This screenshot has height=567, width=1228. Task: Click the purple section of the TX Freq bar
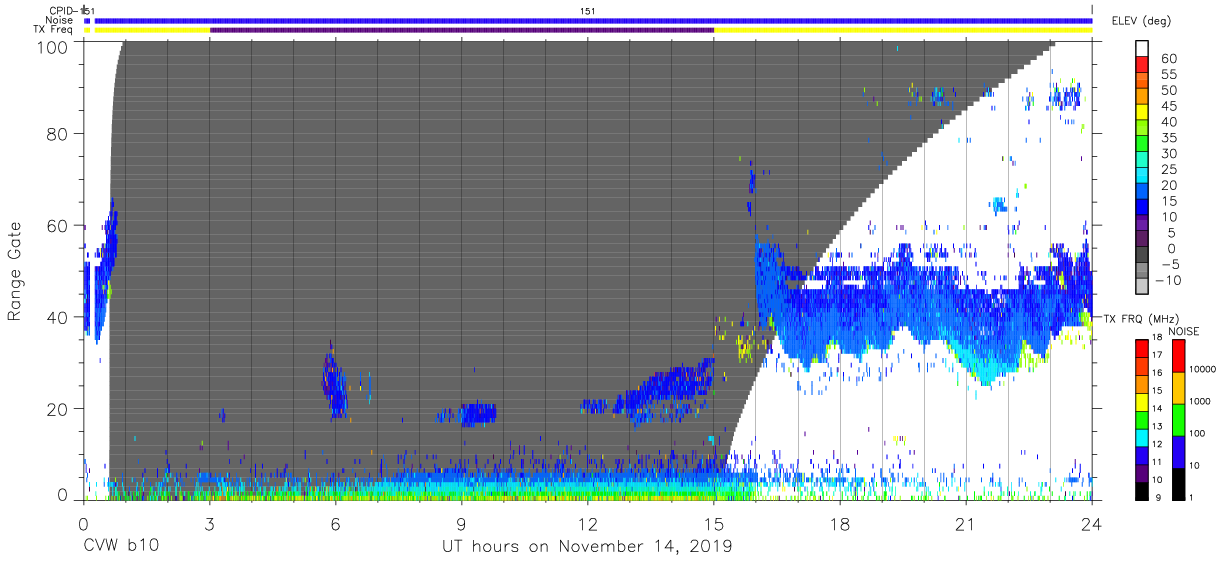(462, 30)
